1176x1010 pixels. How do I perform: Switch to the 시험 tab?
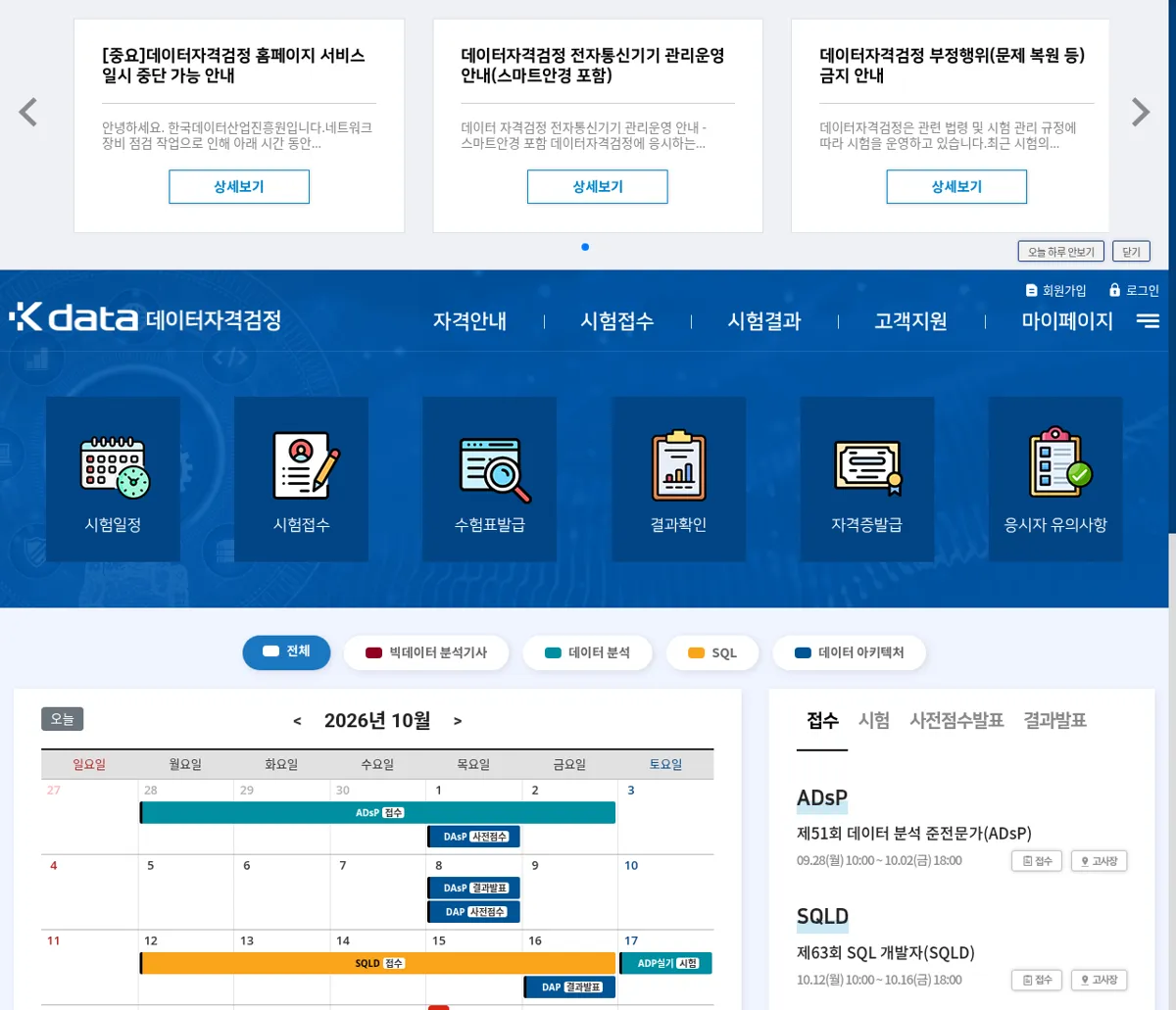[874, 721]
